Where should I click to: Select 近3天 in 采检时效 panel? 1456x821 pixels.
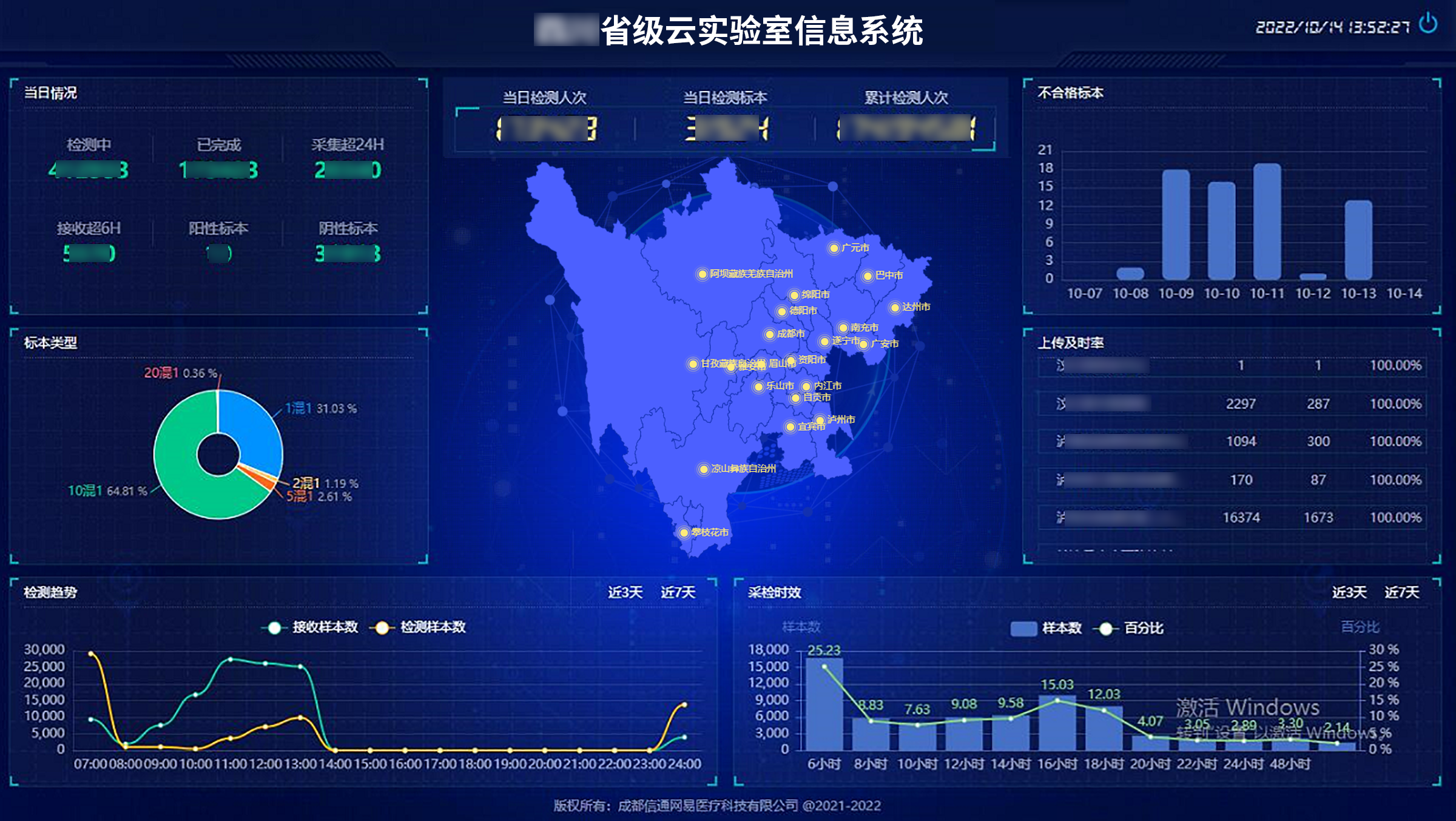(1349, 592)
